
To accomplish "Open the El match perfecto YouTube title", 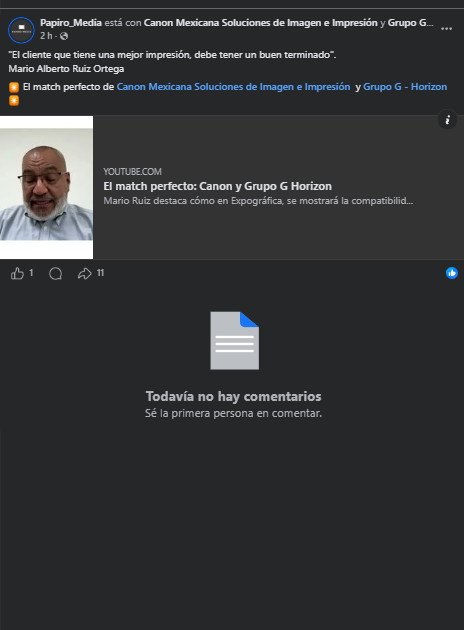I will (217, 186).
